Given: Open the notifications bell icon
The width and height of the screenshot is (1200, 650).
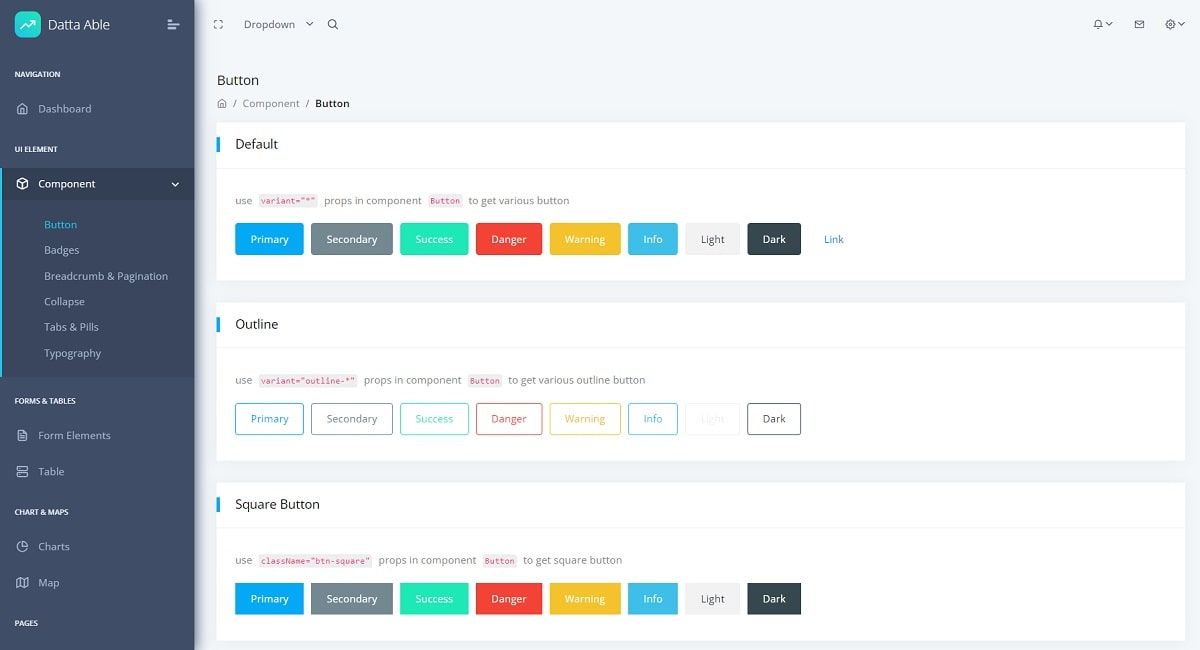Looking at the screenshot, I should [x=1099, y=24].
